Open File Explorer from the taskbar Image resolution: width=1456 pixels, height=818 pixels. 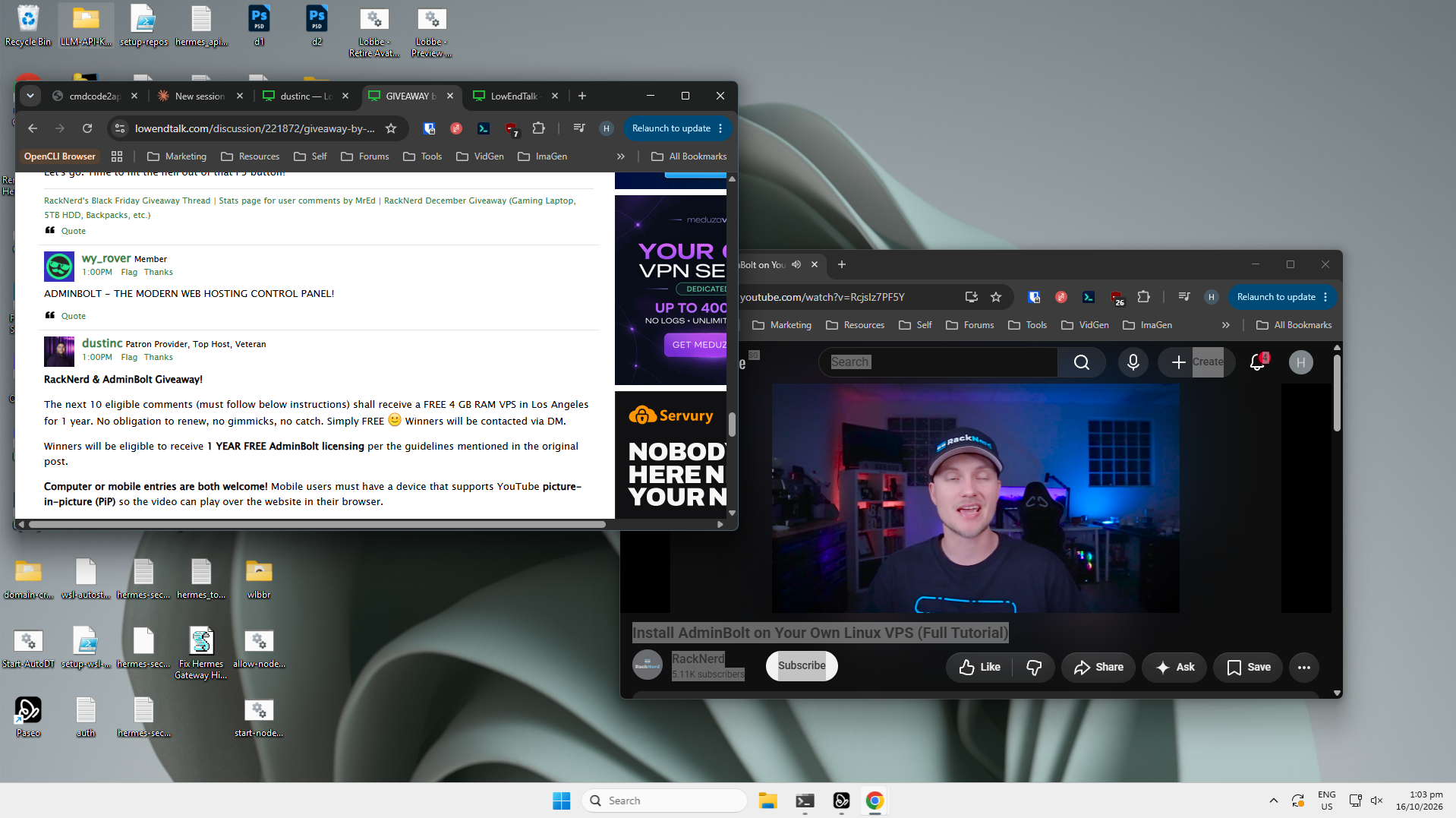pos(768,801)
